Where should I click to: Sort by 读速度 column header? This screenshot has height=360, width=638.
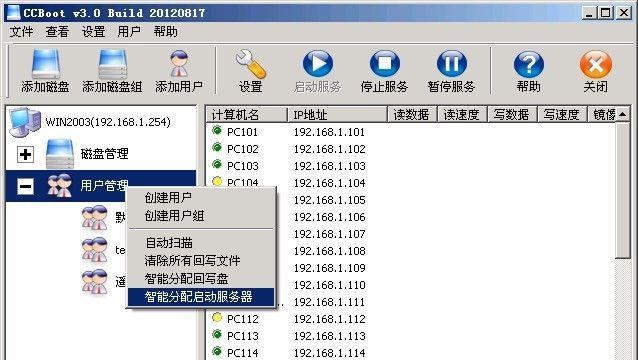(x=462, y=115)
